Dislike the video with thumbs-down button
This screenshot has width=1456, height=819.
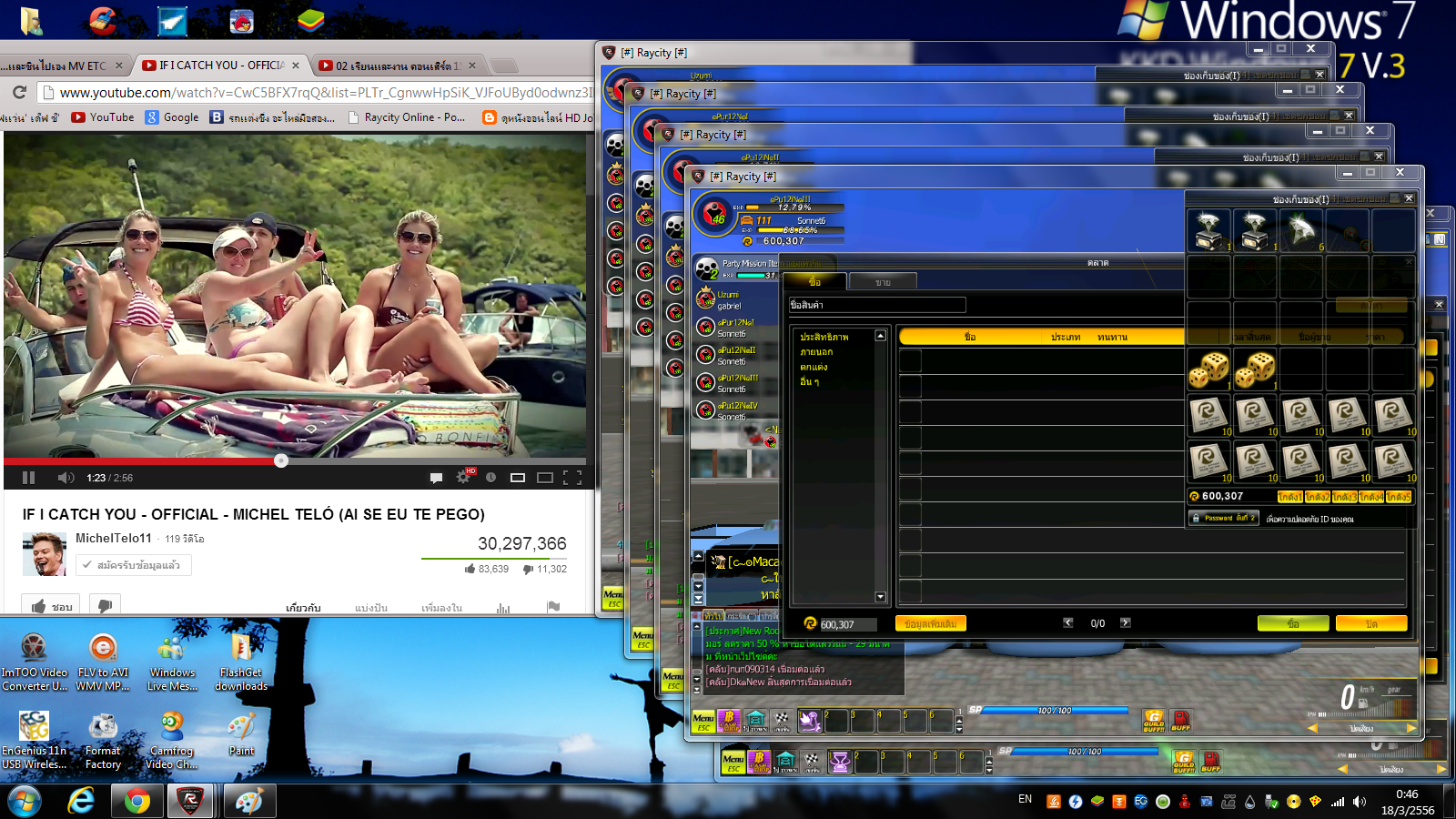tap(105, 606)
